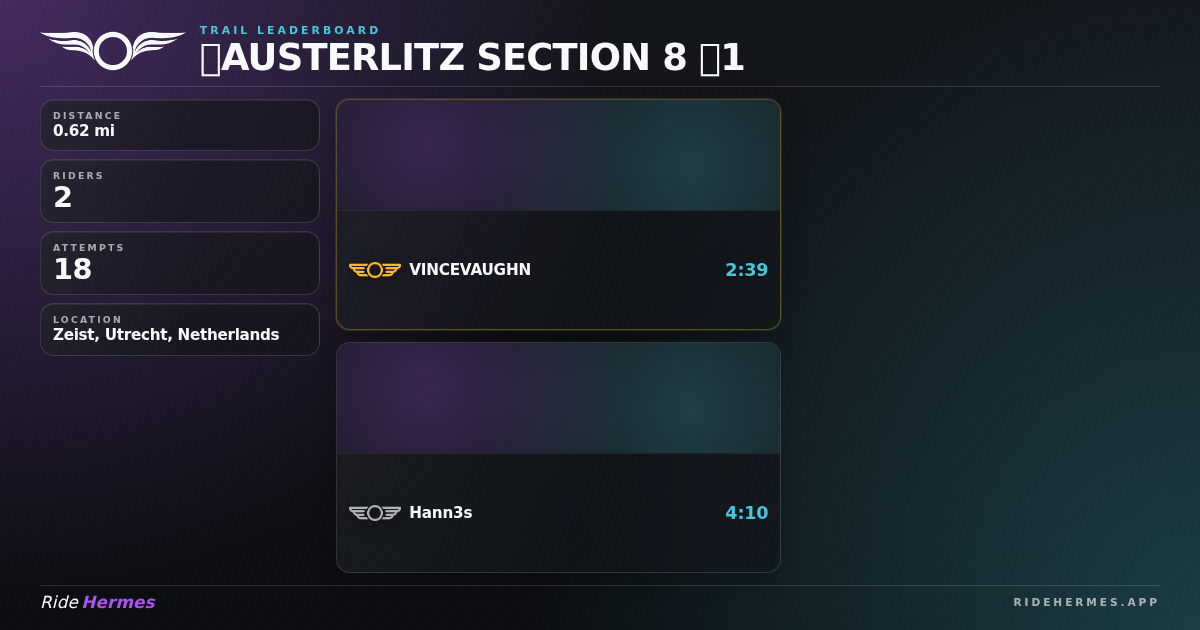Image resolution: width=1200 pixels, height=630 pixels.
Task: Click the Distance 0.62 mi card
Action: [x=180, y=125]
